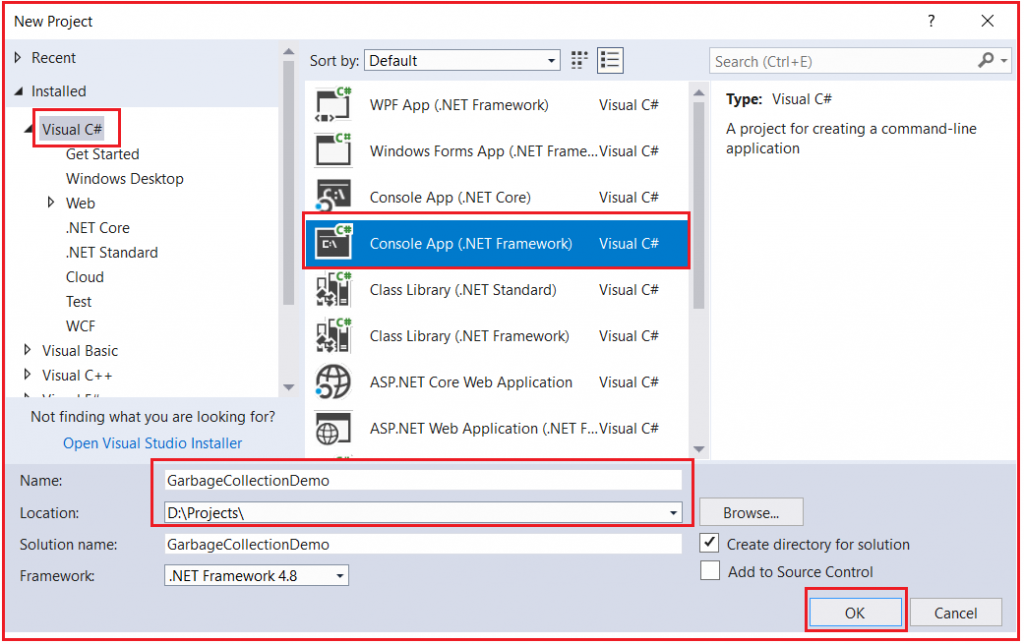Screen dimensions: 1024x644
Task: Select the Windows Forms App template icon
Action: [x=333, y=151]
